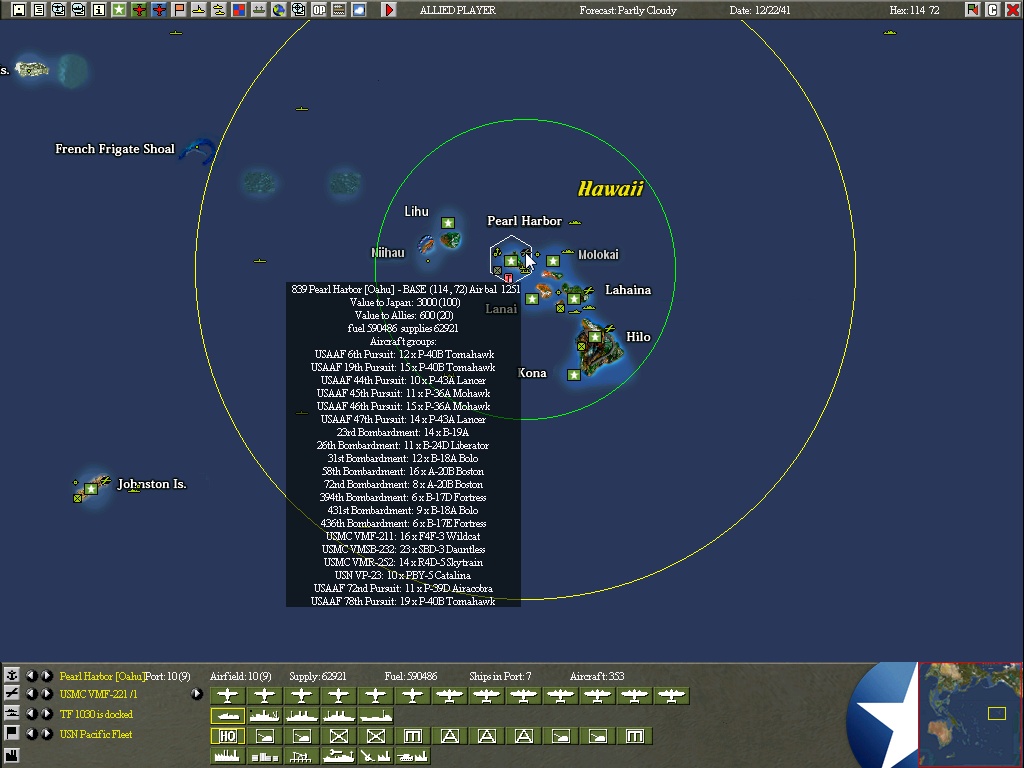Click the 'C' icon in top-right toolbar
This screenshot has height=768, width=1024.
(993, 10)
